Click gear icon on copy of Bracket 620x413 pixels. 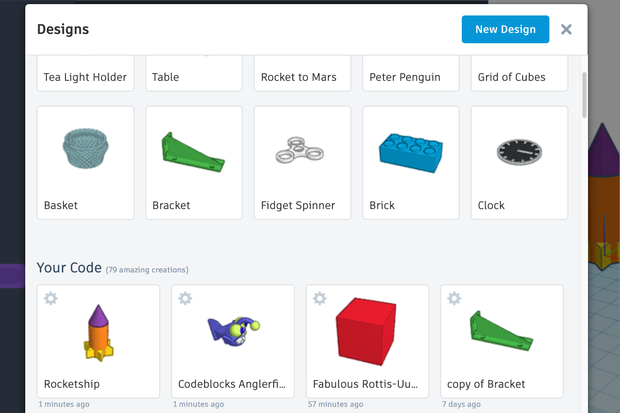pyautogui.click(x=454, y=299)
